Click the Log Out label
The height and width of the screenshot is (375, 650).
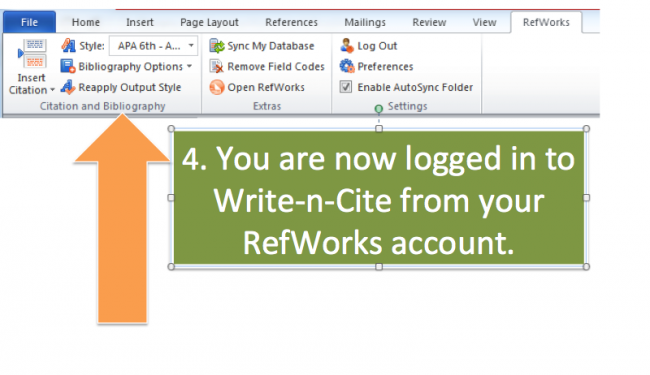click(377, 46)
